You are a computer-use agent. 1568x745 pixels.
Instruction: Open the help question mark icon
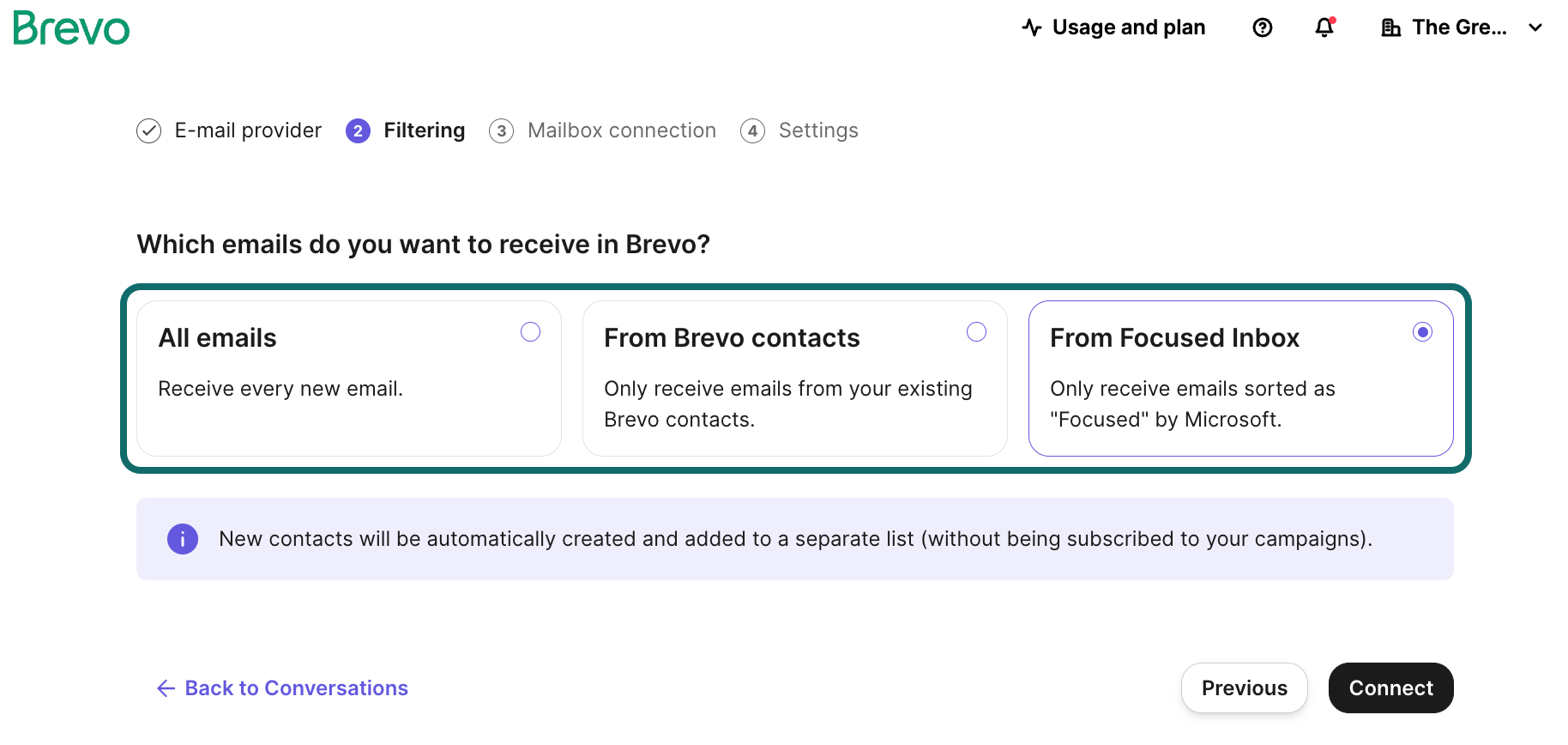click(x=1262, y=27)
